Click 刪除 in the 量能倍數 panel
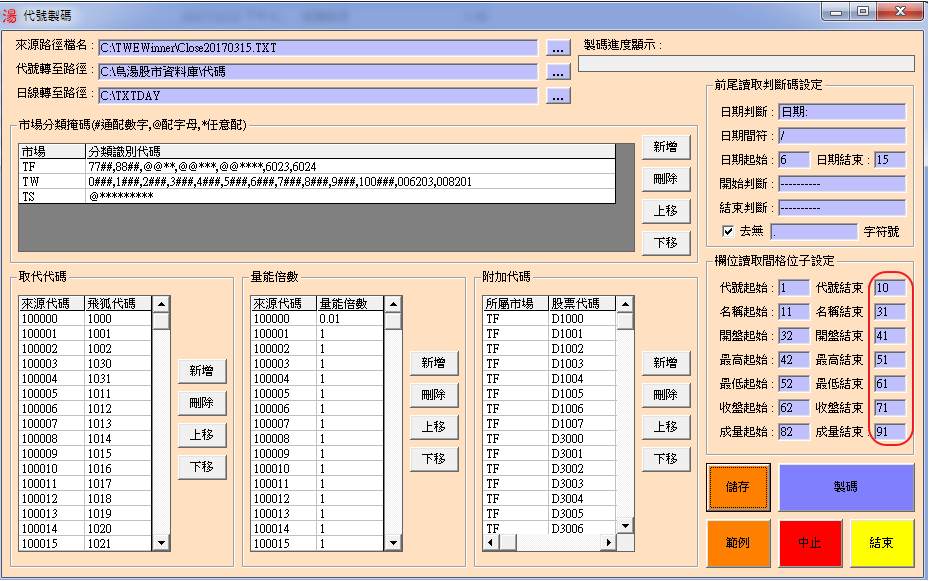This screenshot has width=930, height=581. point(434,395)
